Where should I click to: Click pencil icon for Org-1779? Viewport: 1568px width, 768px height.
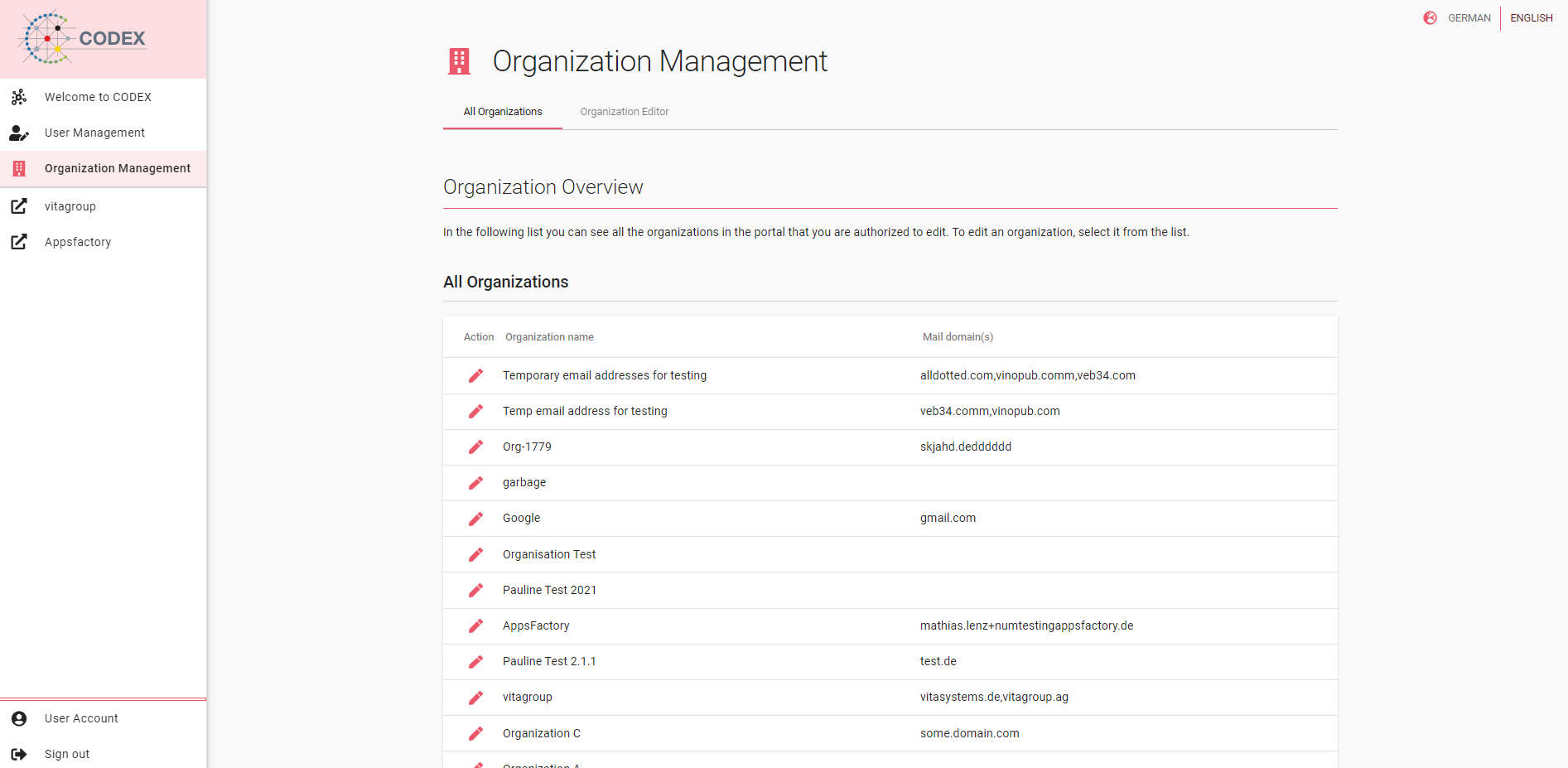point(475,447)
